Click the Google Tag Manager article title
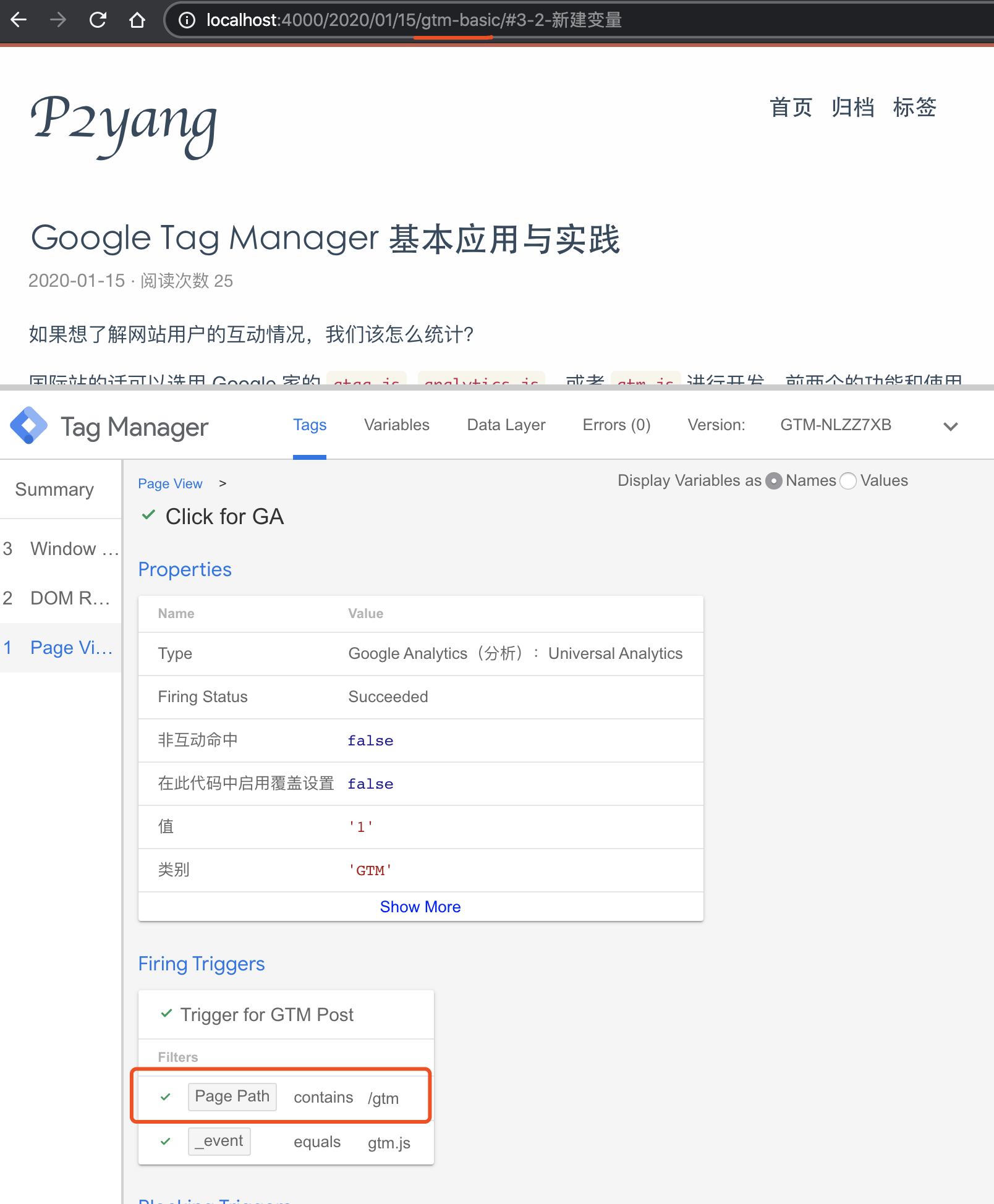The height and width of the screenshot is (1204, 994). click(325, 239)
